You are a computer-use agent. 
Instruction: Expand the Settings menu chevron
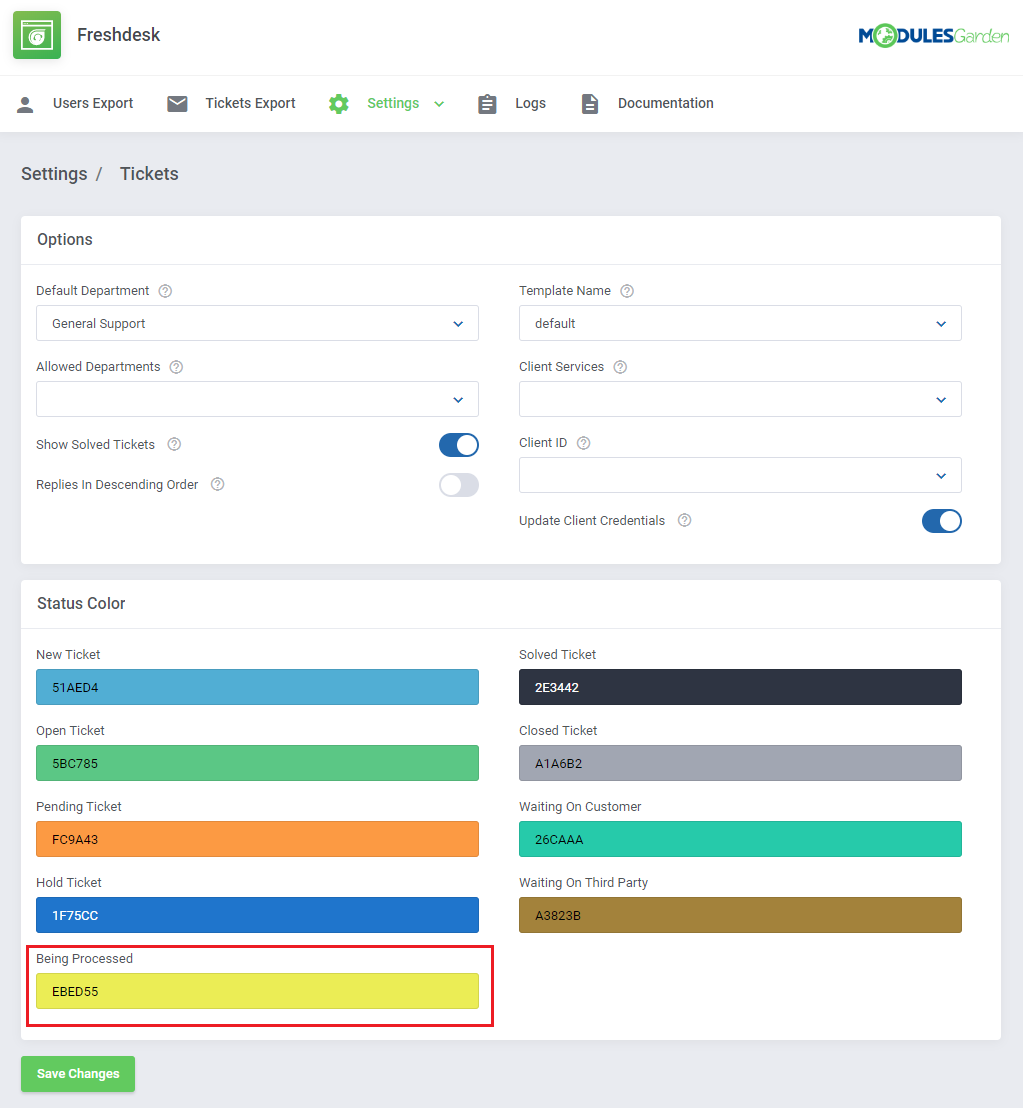439,104
